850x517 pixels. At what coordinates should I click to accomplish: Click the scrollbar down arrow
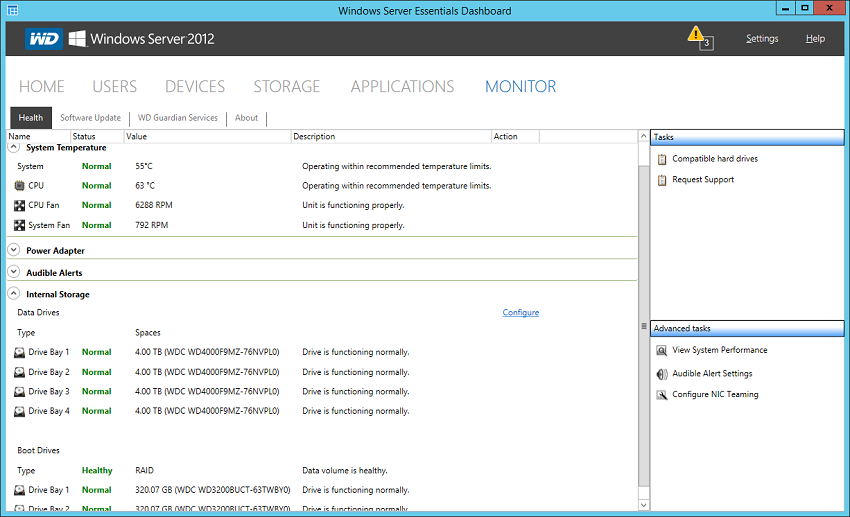click(643, 505)
